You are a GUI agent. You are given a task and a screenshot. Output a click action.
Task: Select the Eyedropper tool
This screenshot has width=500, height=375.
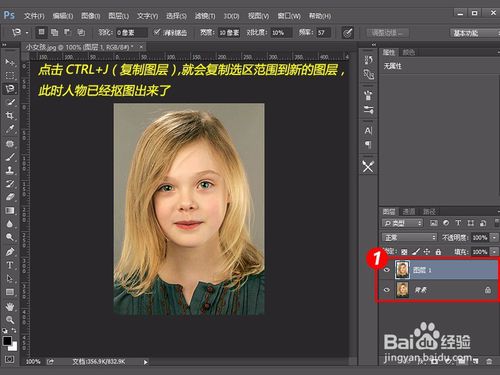click(10, 129)
